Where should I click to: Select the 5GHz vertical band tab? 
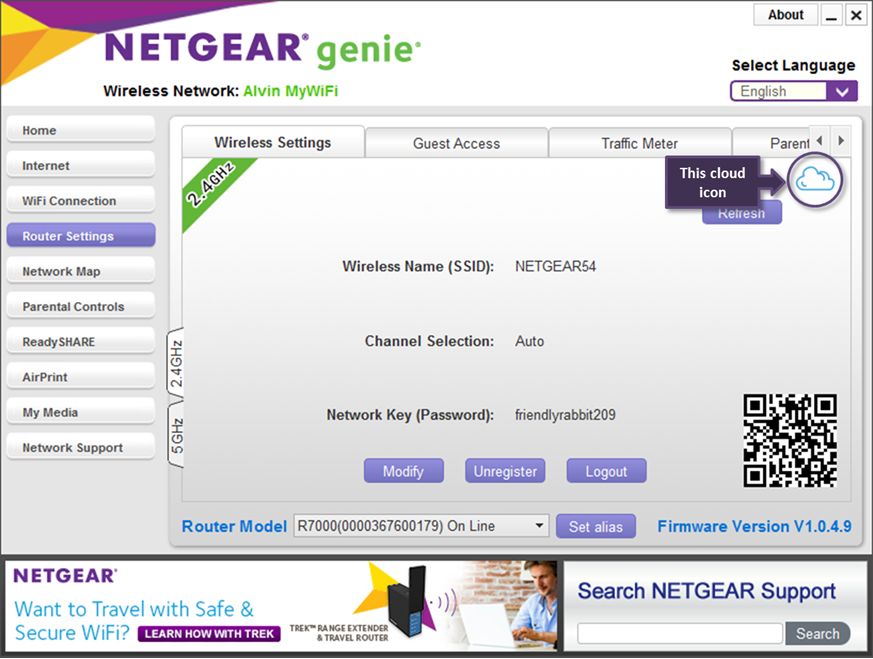[176, 436]
